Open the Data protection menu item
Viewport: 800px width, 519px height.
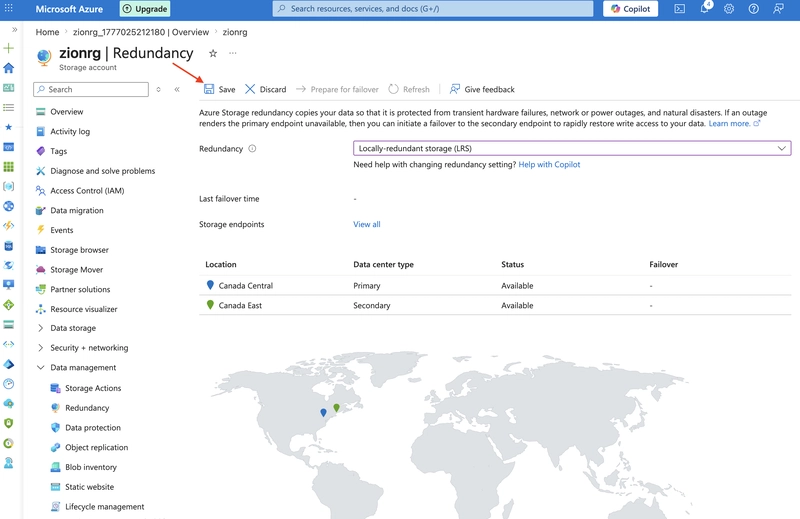tap(93, 428)
